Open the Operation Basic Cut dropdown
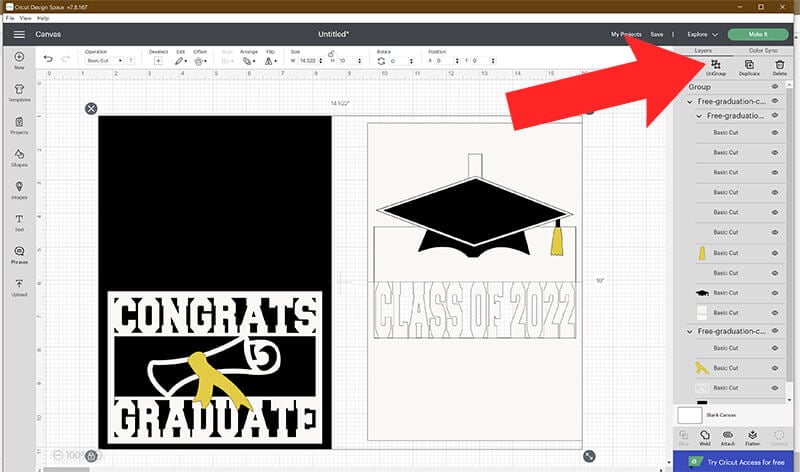Screen dimensions: 800x472 click(x=105, y=61)
